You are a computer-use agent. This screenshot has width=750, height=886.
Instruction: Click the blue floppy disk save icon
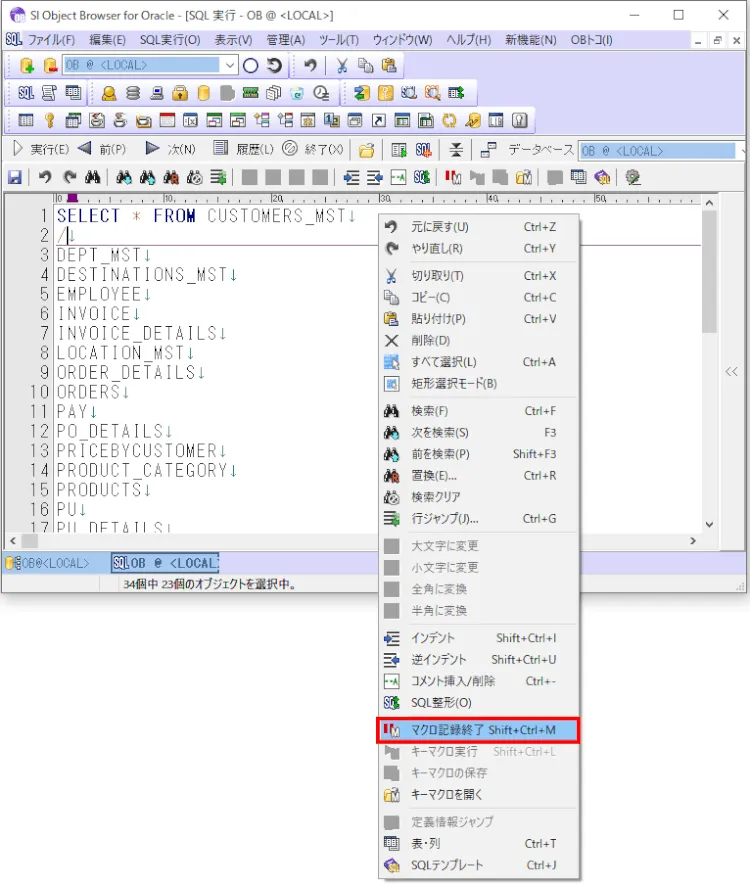(x=15, y=177)
